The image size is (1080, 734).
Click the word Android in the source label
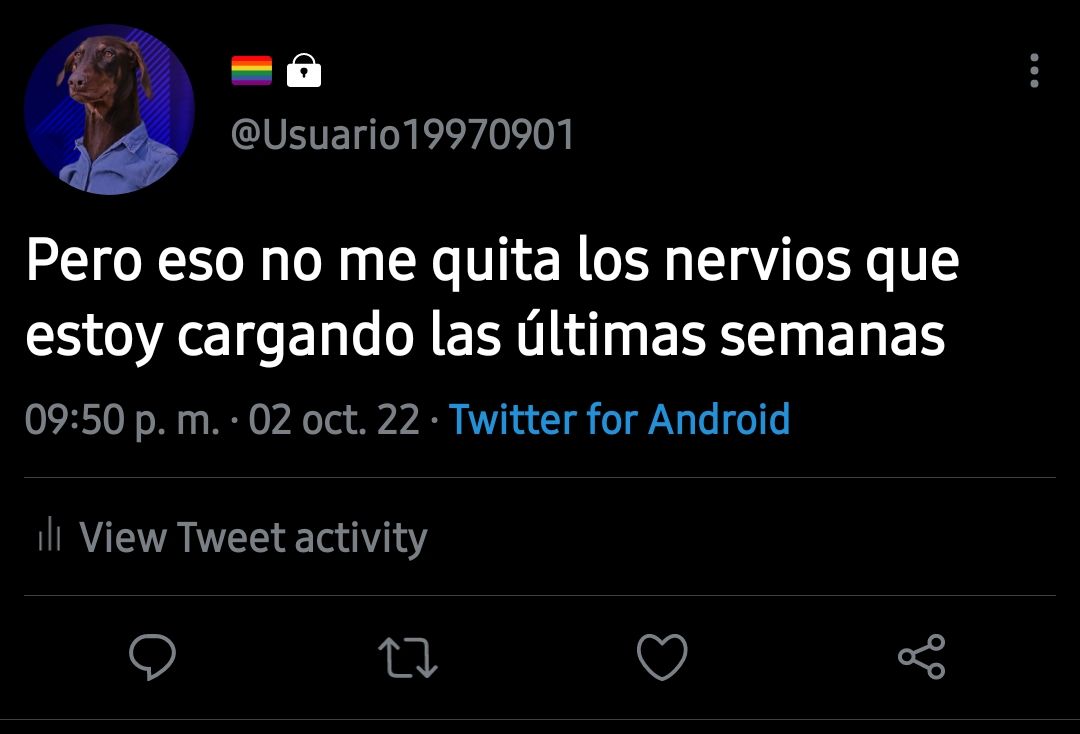(719, 419)
